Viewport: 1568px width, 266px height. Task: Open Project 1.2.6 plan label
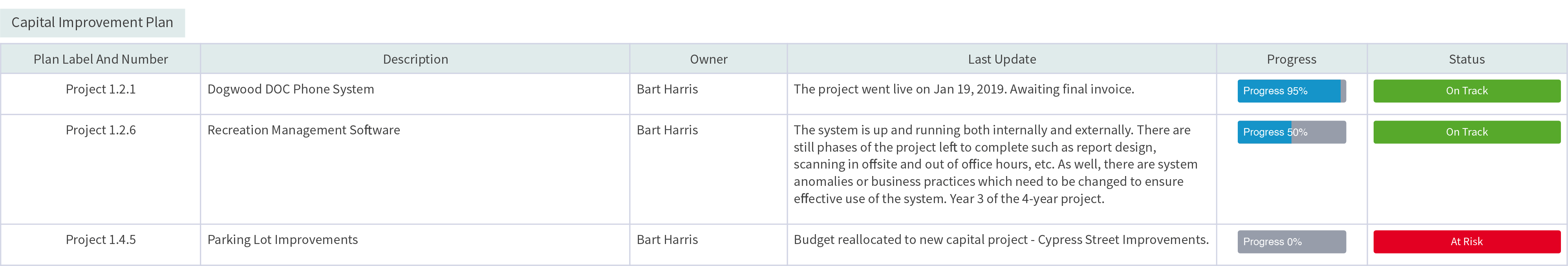[x=101, y=130]
